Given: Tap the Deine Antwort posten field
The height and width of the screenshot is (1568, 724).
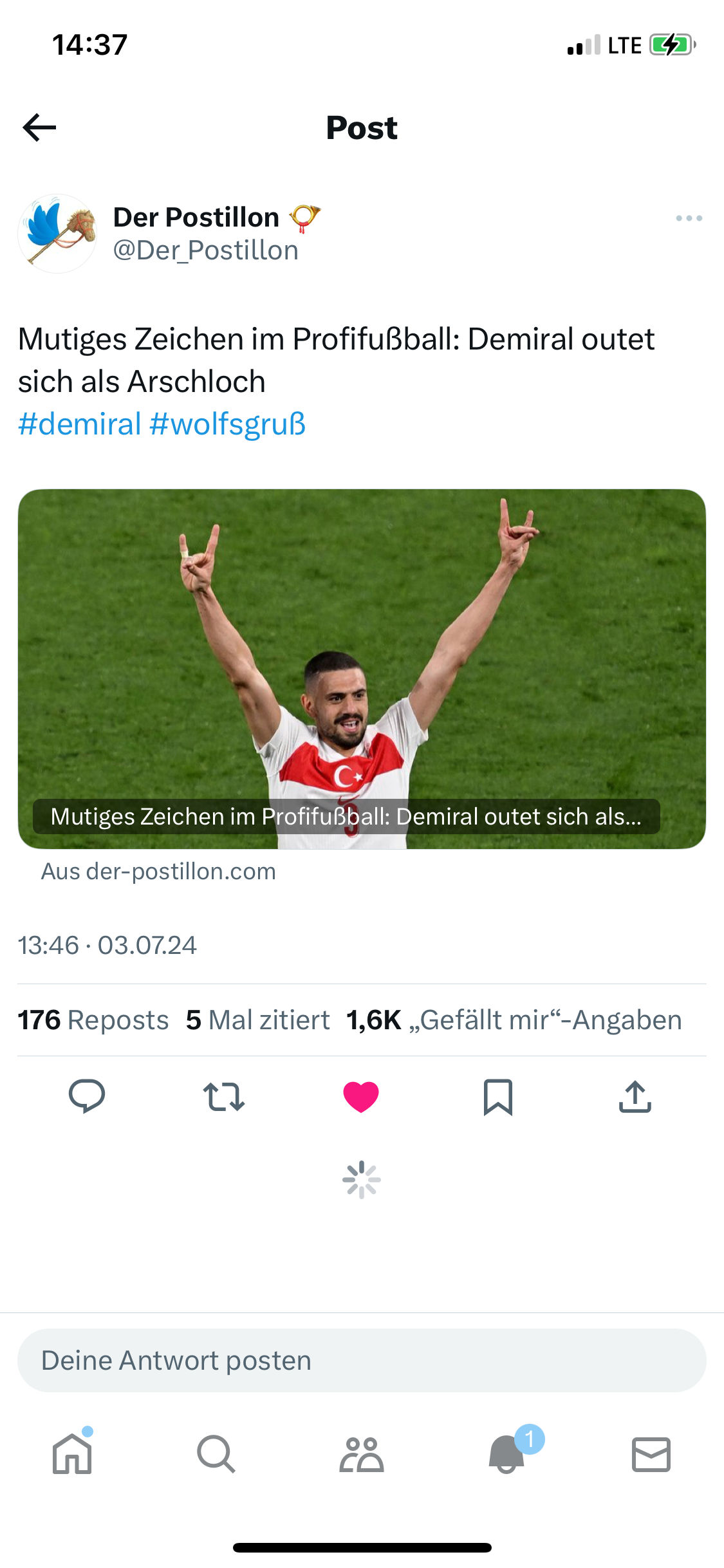Looking at the screenshot, I should 362,1361.
